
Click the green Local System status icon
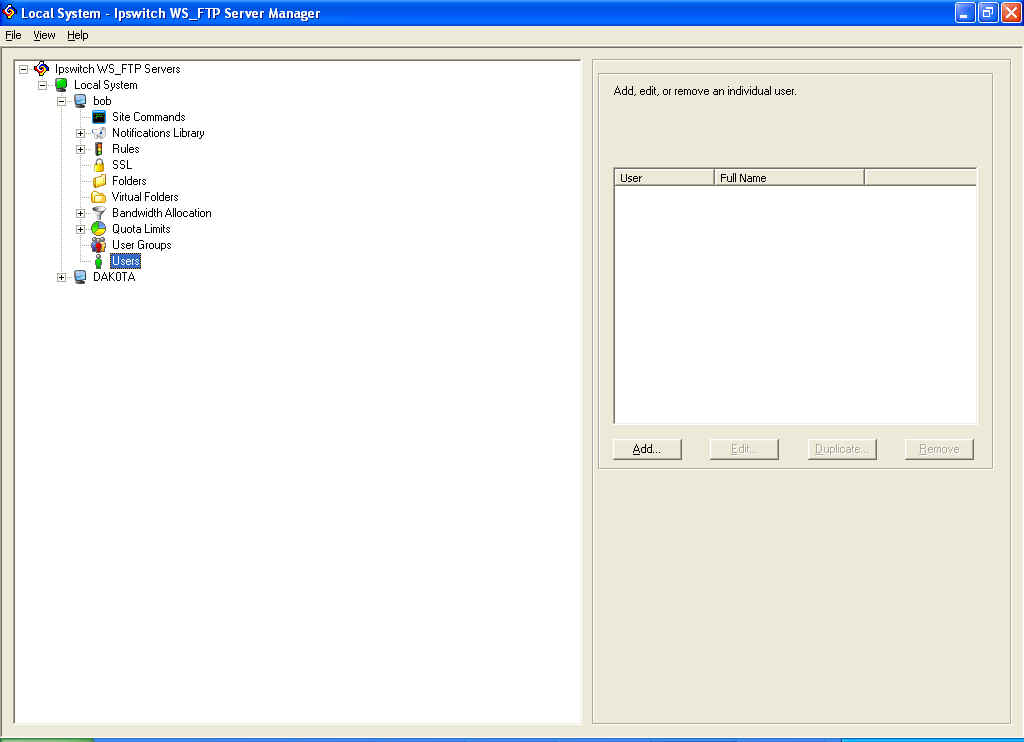pos(61,85)
